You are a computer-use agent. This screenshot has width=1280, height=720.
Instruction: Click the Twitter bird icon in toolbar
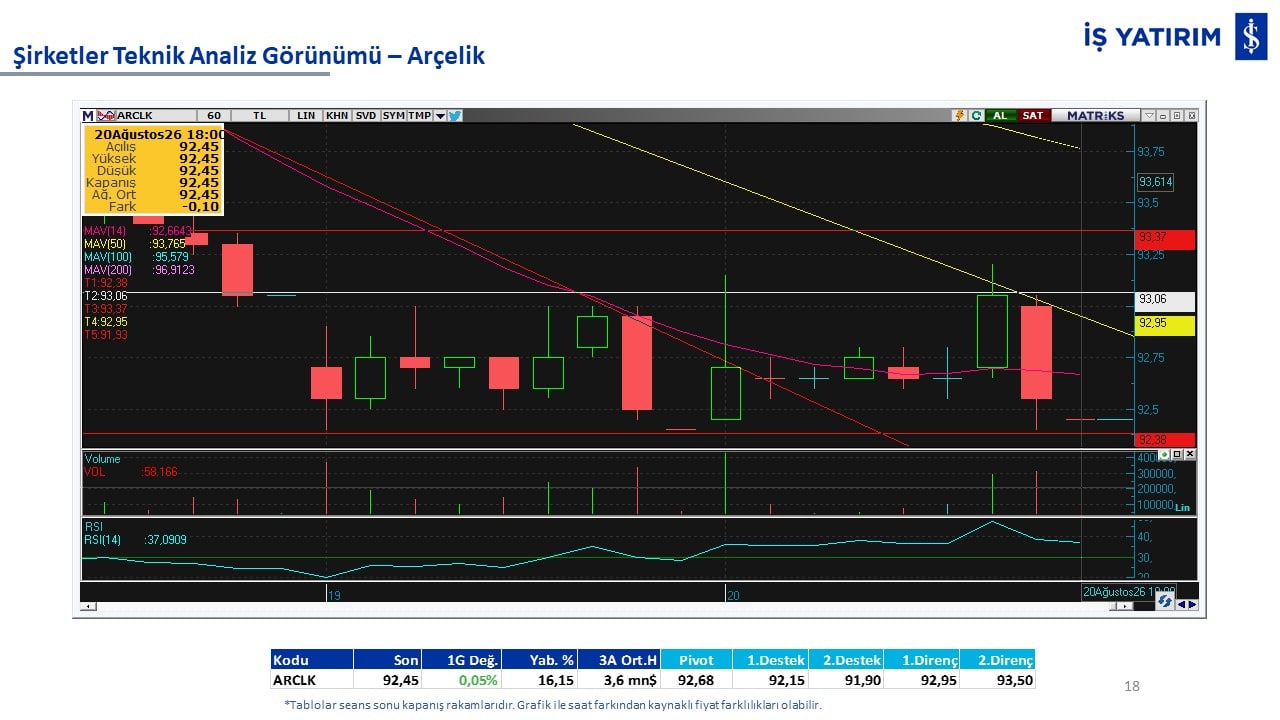(x=455, y=116)
